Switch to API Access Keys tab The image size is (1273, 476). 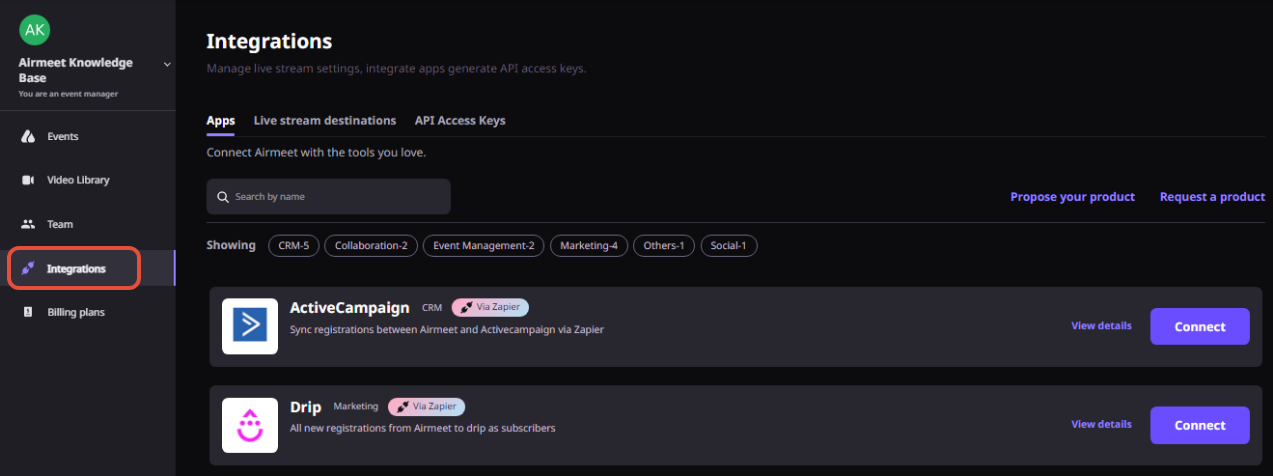(x=460, y=121)
